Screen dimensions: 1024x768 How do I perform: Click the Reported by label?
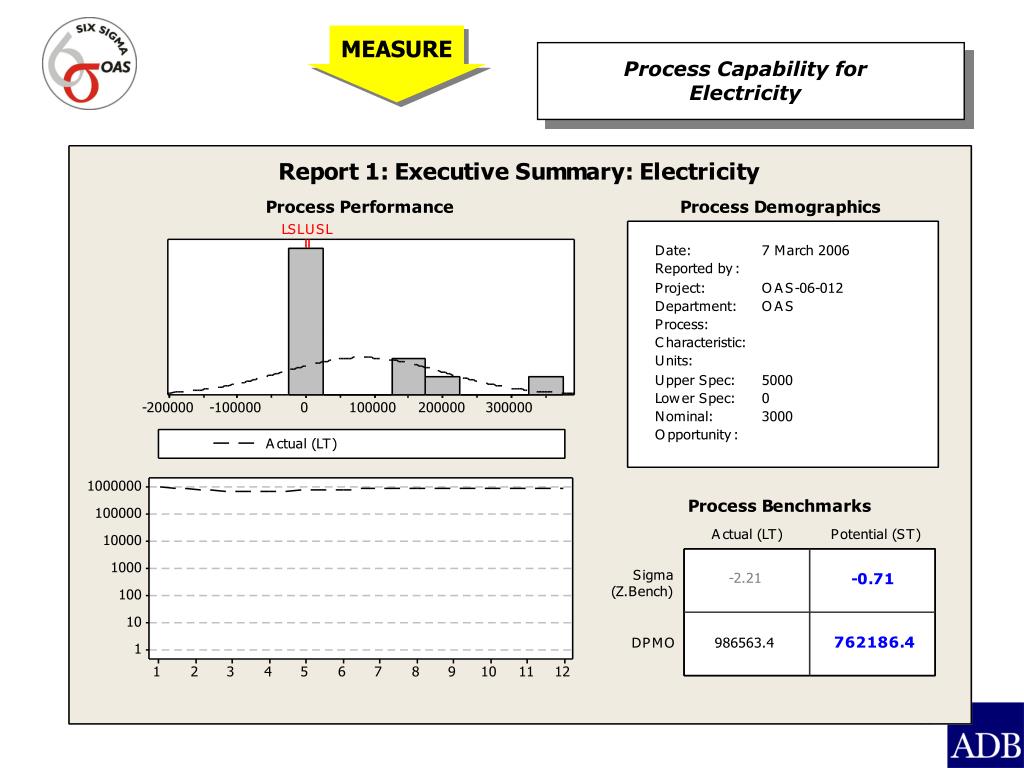coord(697,268)
